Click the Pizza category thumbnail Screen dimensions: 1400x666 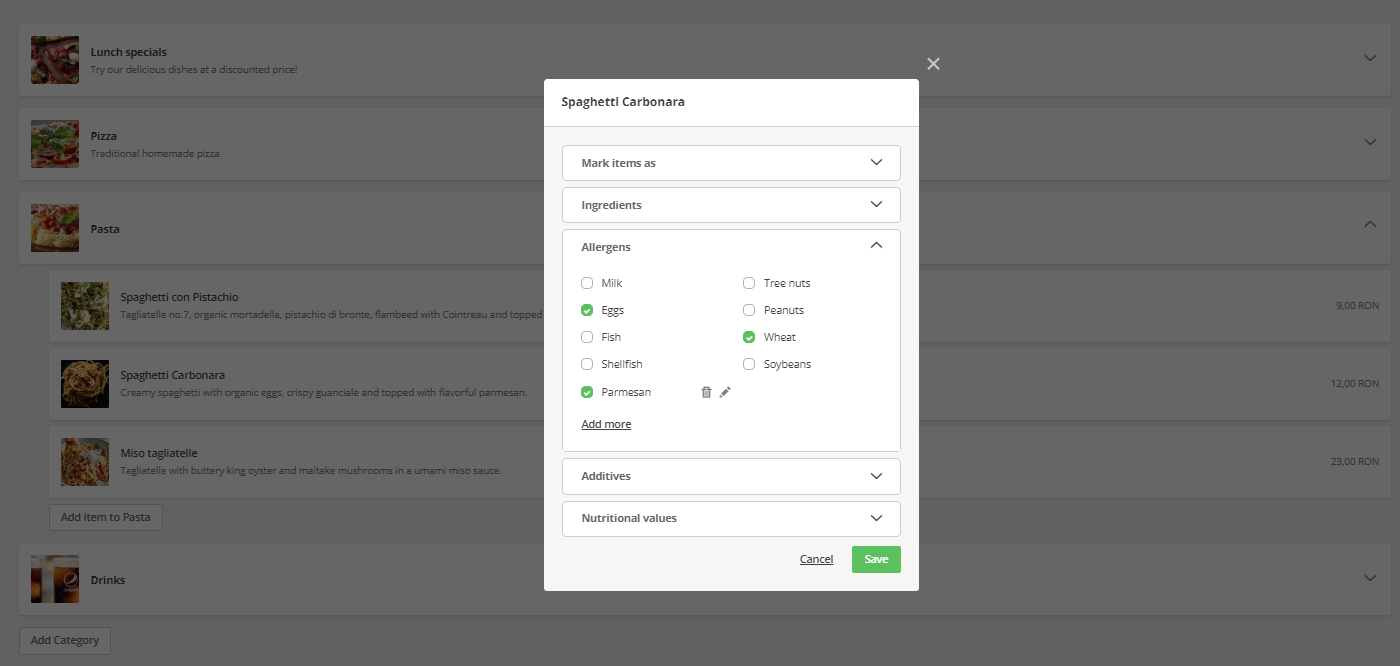54,143
